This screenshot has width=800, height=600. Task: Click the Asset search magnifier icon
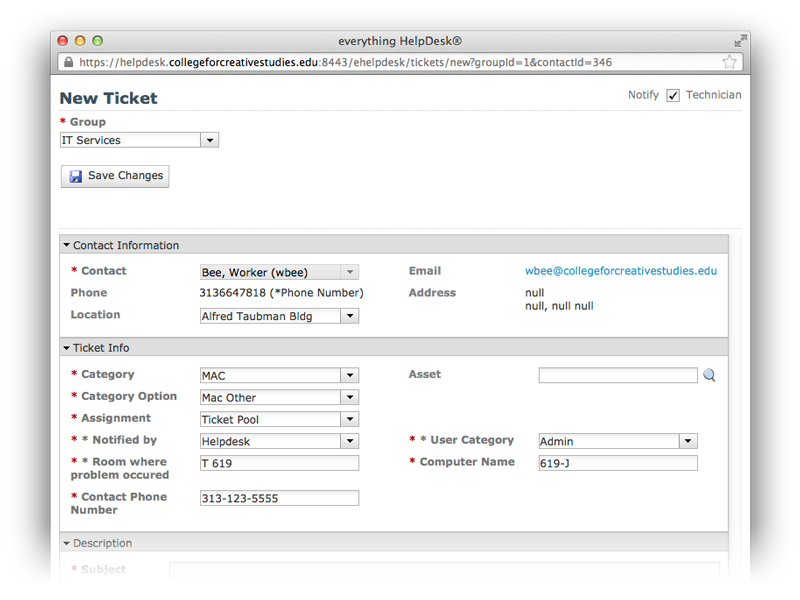click(709, 376)
